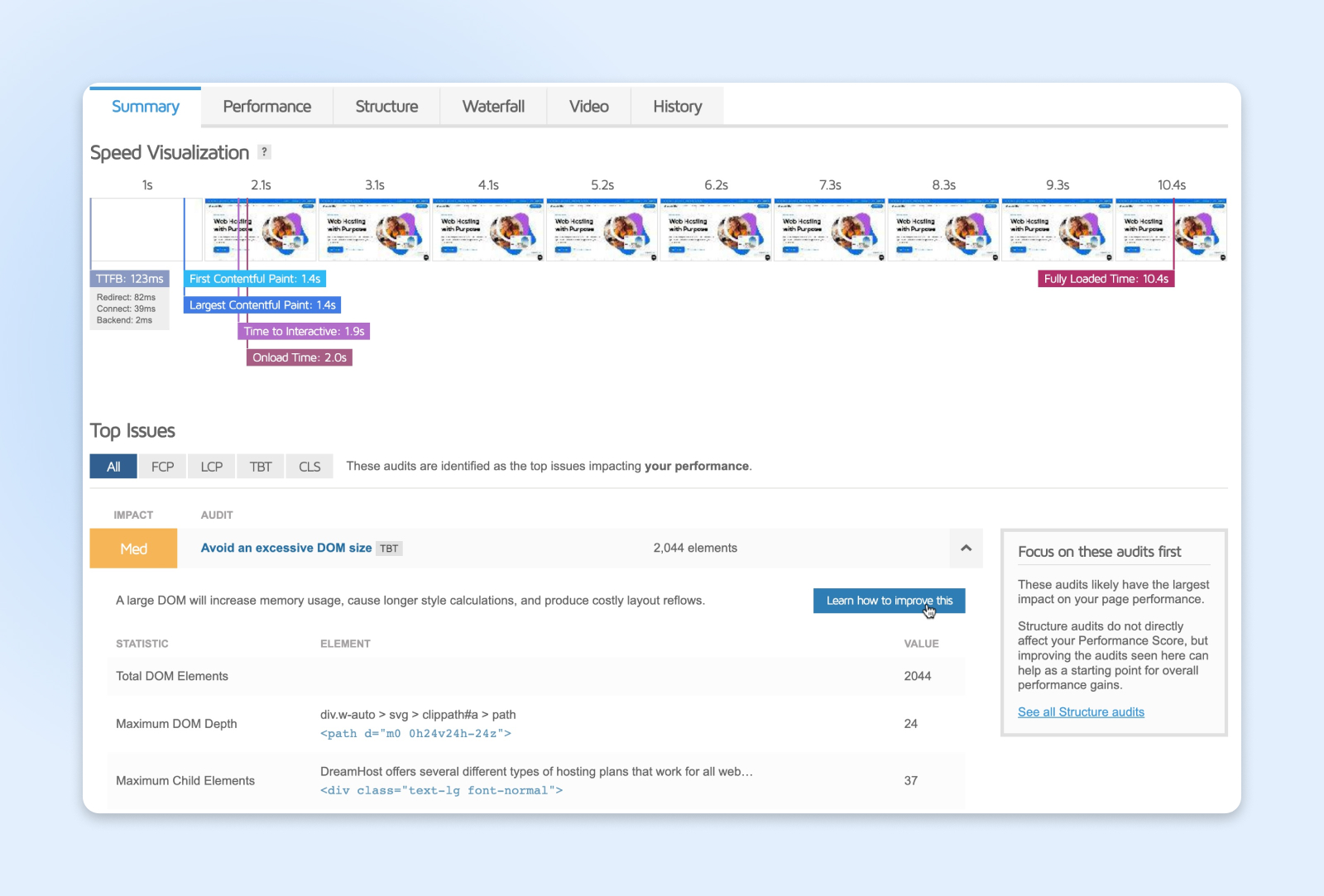This screenshot has height=896, width=1324.
Task: Filter top issues by LCP
Action: (x=211, y=467)
